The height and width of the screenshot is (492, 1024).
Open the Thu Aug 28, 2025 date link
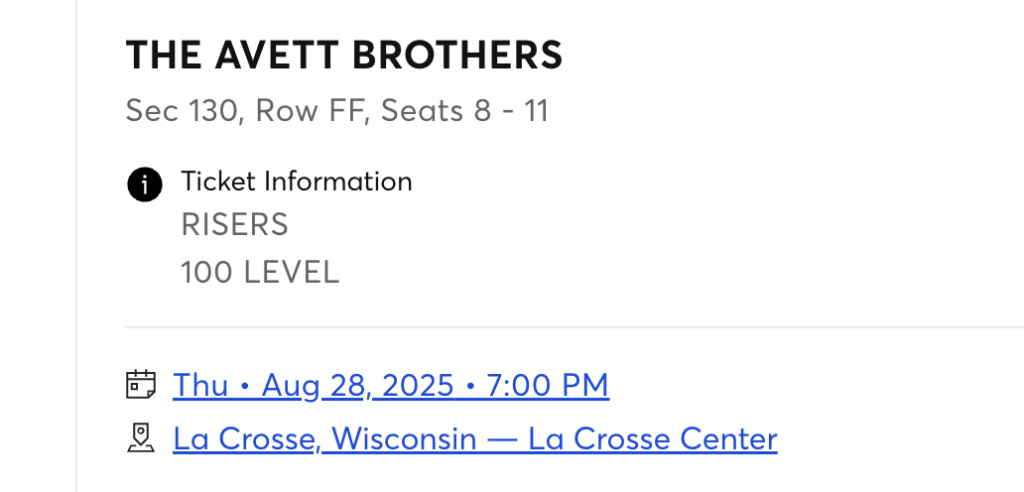tap(391, 385)
